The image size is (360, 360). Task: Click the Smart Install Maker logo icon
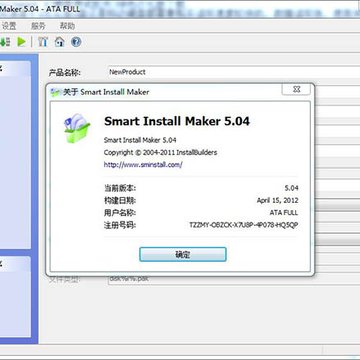click(77, 128)
